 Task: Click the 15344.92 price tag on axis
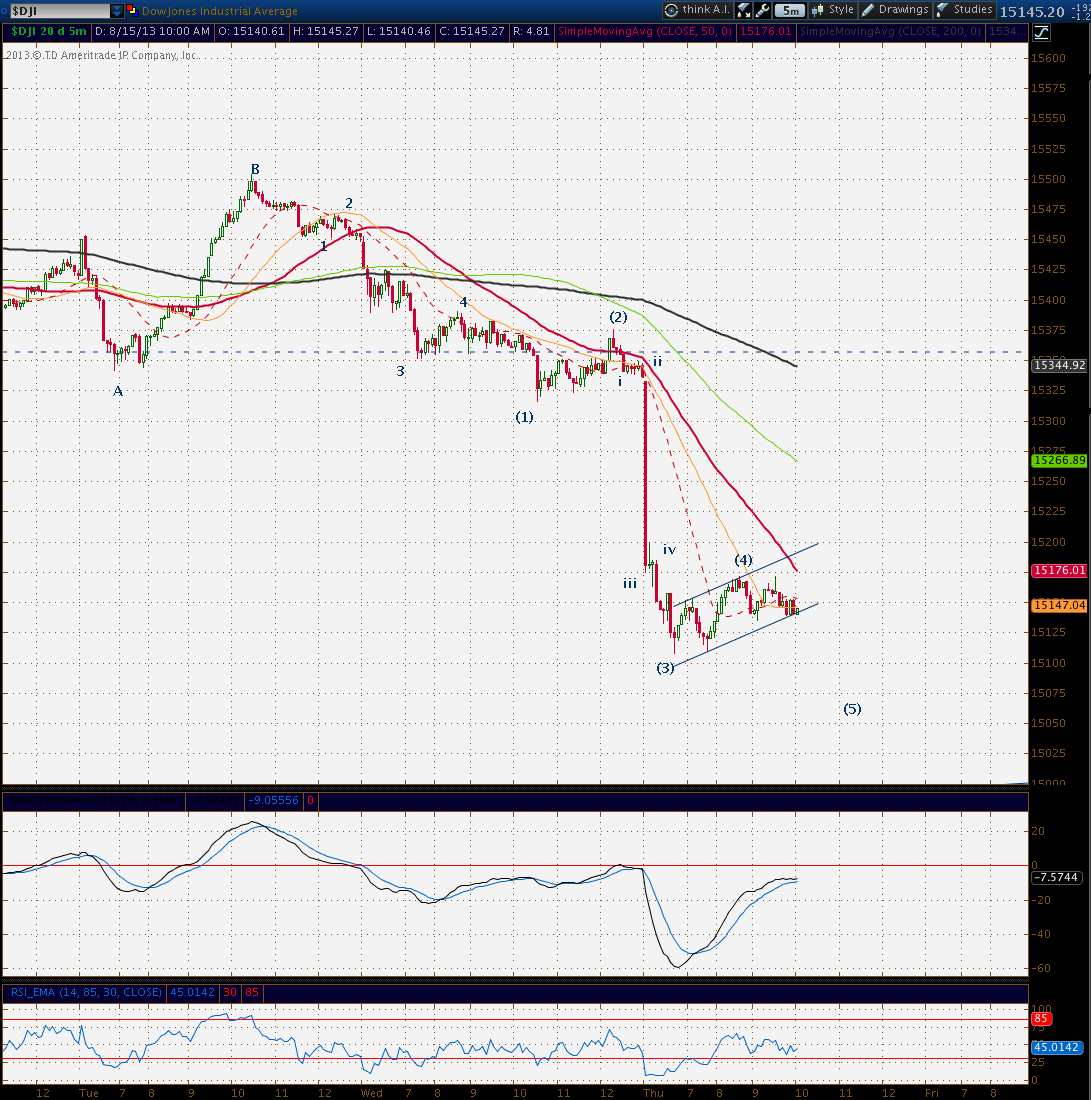click(x=1059, y=365)
